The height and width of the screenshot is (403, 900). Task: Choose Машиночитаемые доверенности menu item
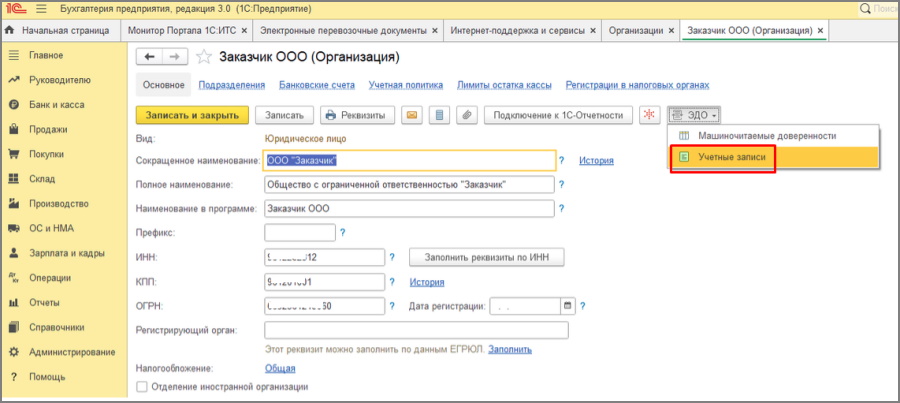[774, 136]
